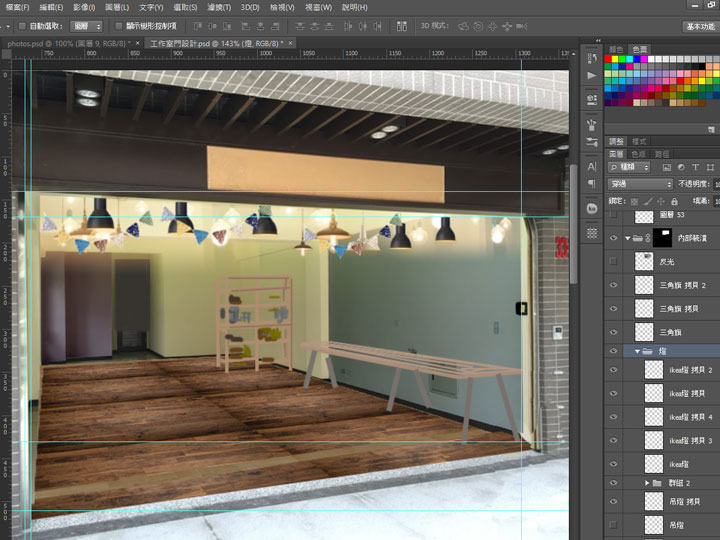Collapse the 燈 layer group
The image size is (720, 540).
point(637,352)
